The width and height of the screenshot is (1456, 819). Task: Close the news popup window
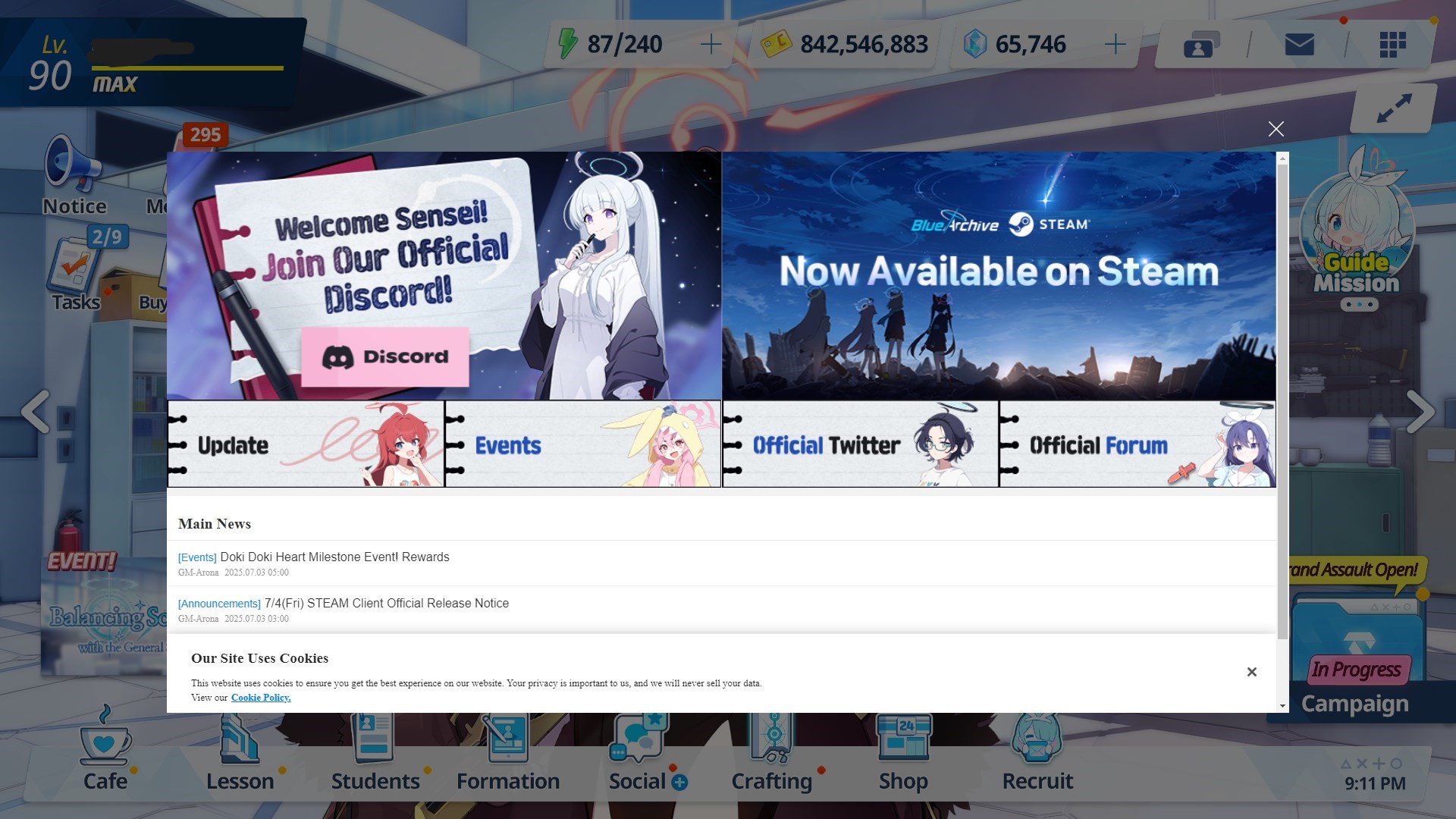[1276, 129]
